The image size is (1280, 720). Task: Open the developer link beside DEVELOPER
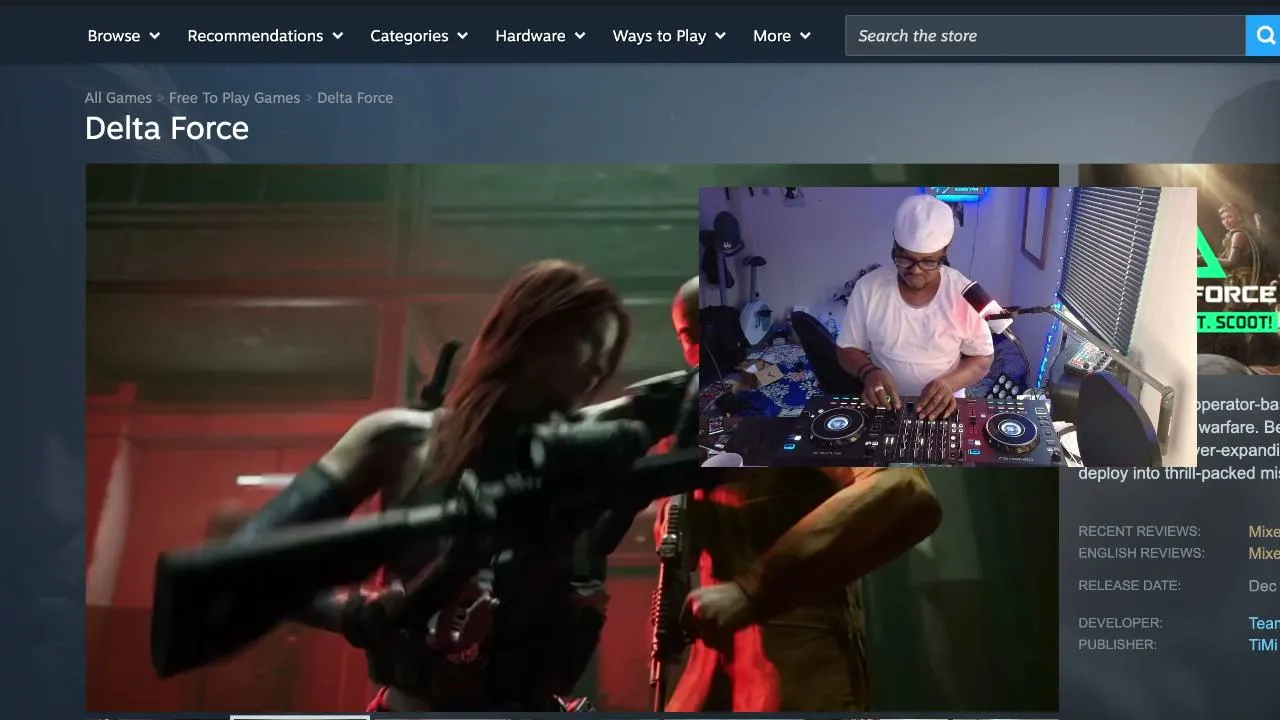(1264, 623)
